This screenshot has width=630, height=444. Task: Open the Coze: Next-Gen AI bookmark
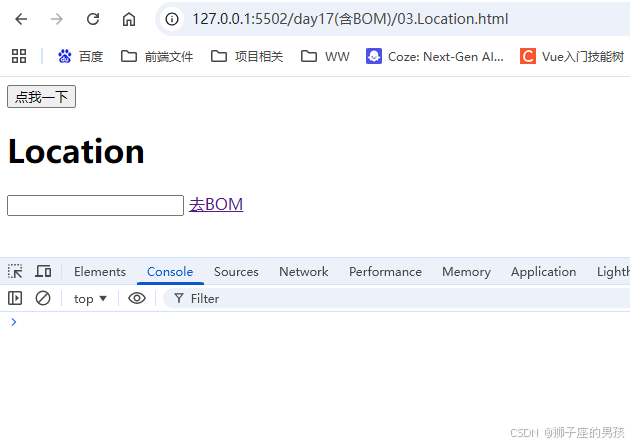434,57
